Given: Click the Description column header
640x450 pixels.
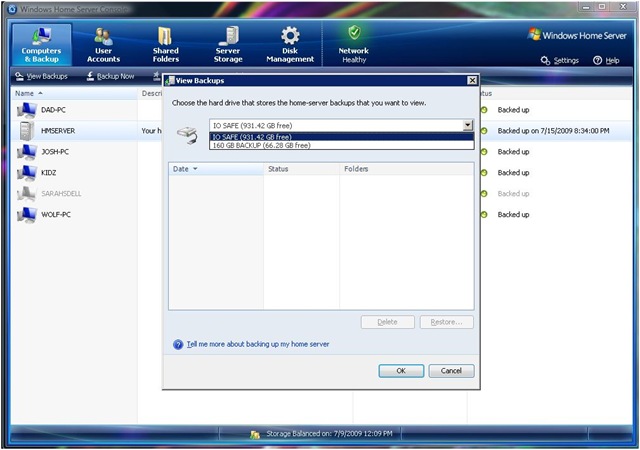Looking at the screenshot, I should (x=151, y=94).
